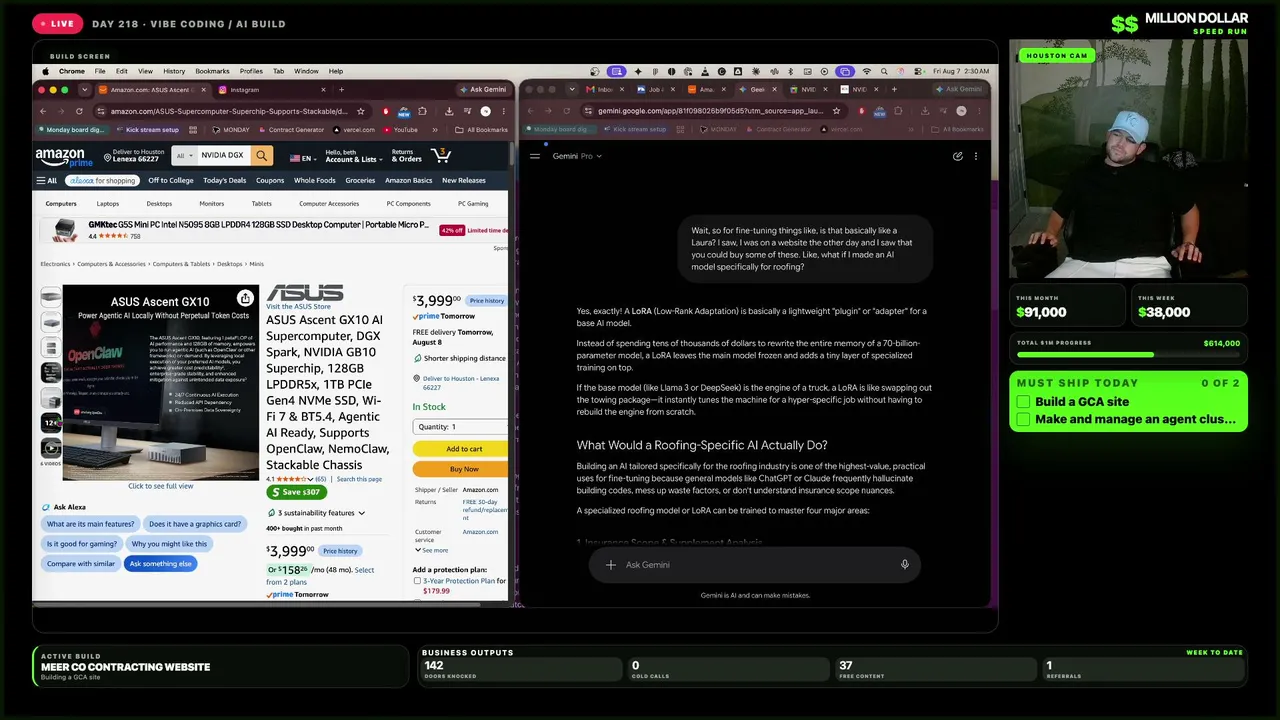1280x720 pixels.
Task: Click the Amazon Prime logo
Action: pyautogui.click(x=64, y=156)
